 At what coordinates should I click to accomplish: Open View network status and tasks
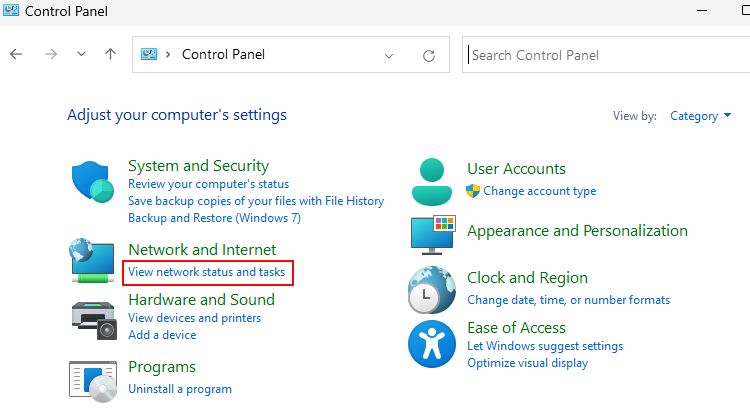[x=207, y=272]
